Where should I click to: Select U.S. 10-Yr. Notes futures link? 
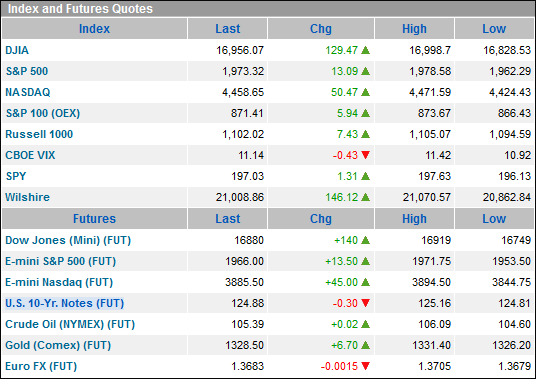pyautogui.click(x=64, y=303)
